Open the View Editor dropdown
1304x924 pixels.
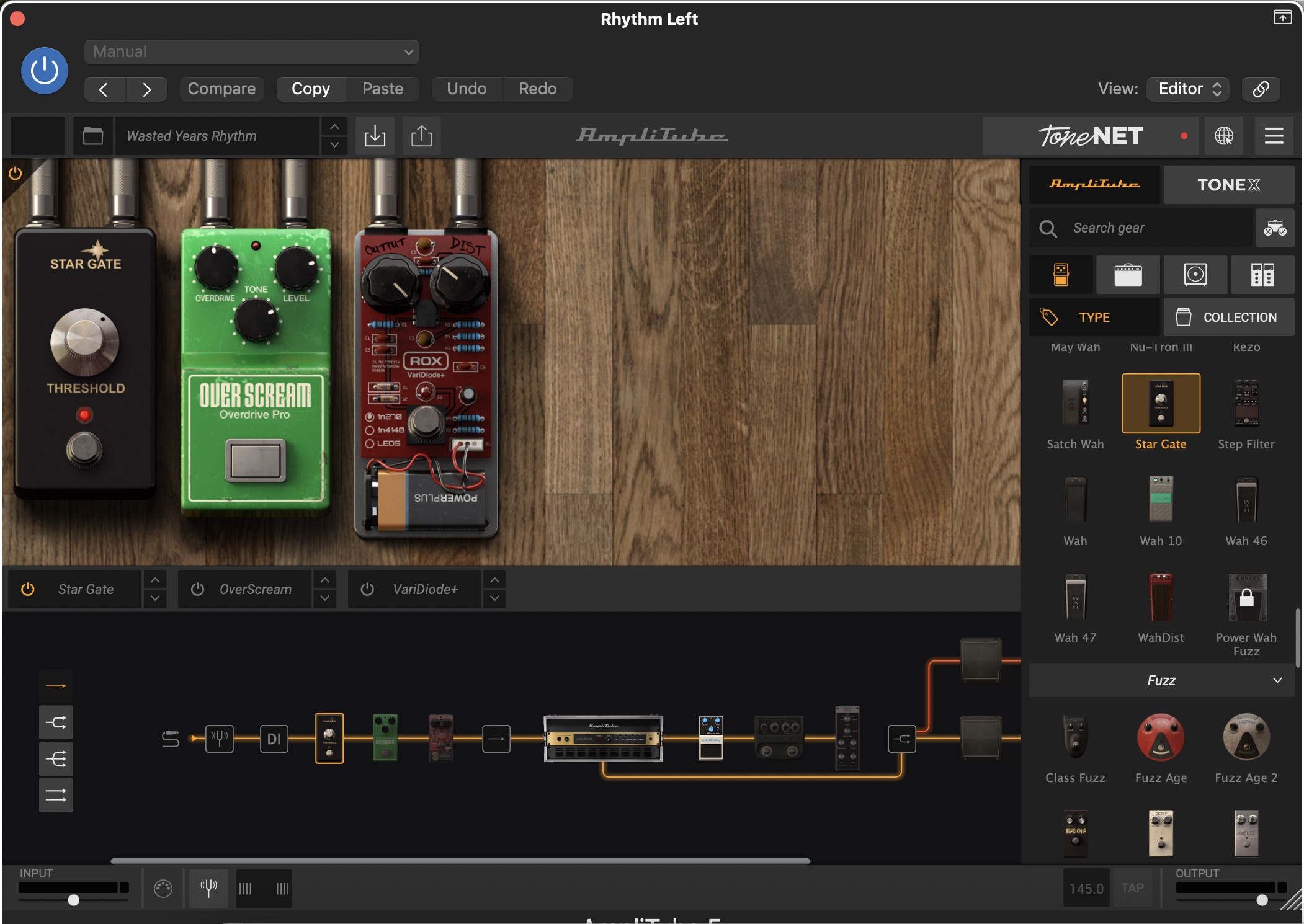[1188, 89]
